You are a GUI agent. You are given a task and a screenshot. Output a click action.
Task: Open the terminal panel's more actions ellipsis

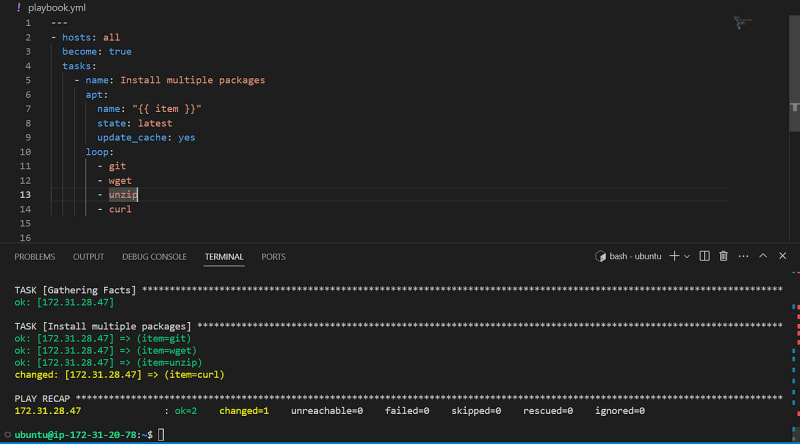(x=742, y=256)
